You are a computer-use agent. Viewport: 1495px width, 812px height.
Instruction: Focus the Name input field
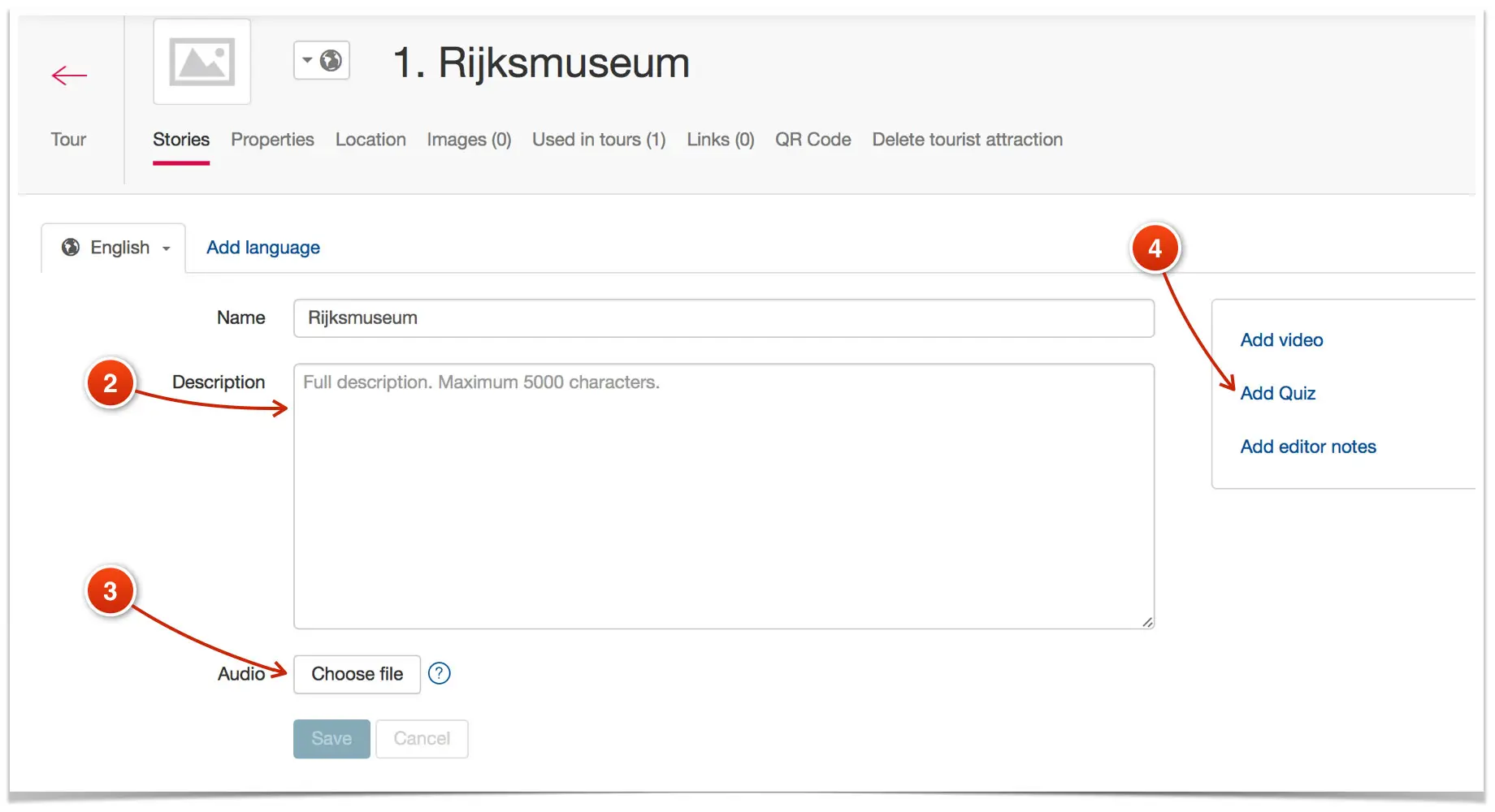[x=724, y=318]
